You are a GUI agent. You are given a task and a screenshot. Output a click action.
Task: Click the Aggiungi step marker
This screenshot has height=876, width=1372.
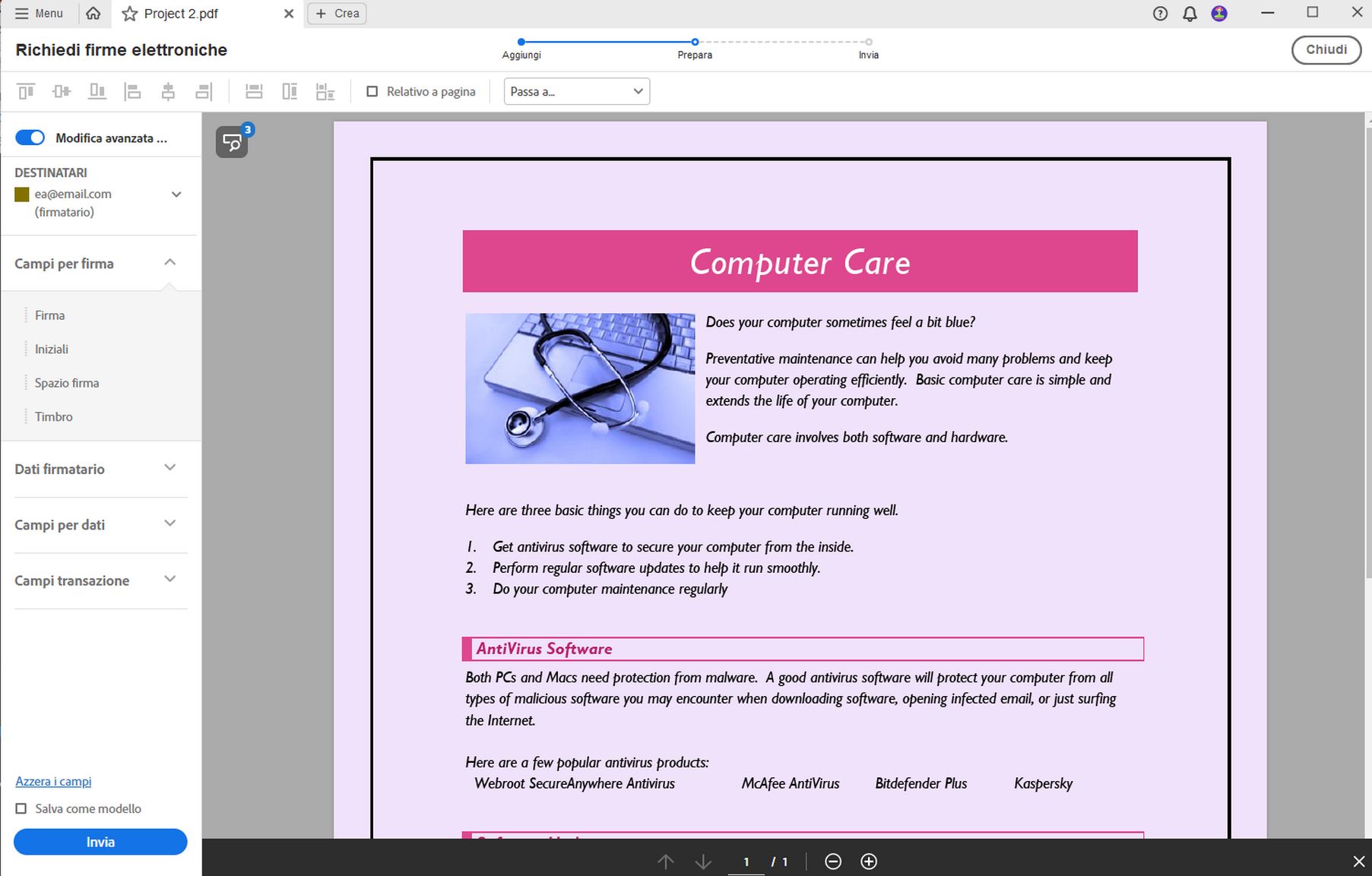[521, 42]
